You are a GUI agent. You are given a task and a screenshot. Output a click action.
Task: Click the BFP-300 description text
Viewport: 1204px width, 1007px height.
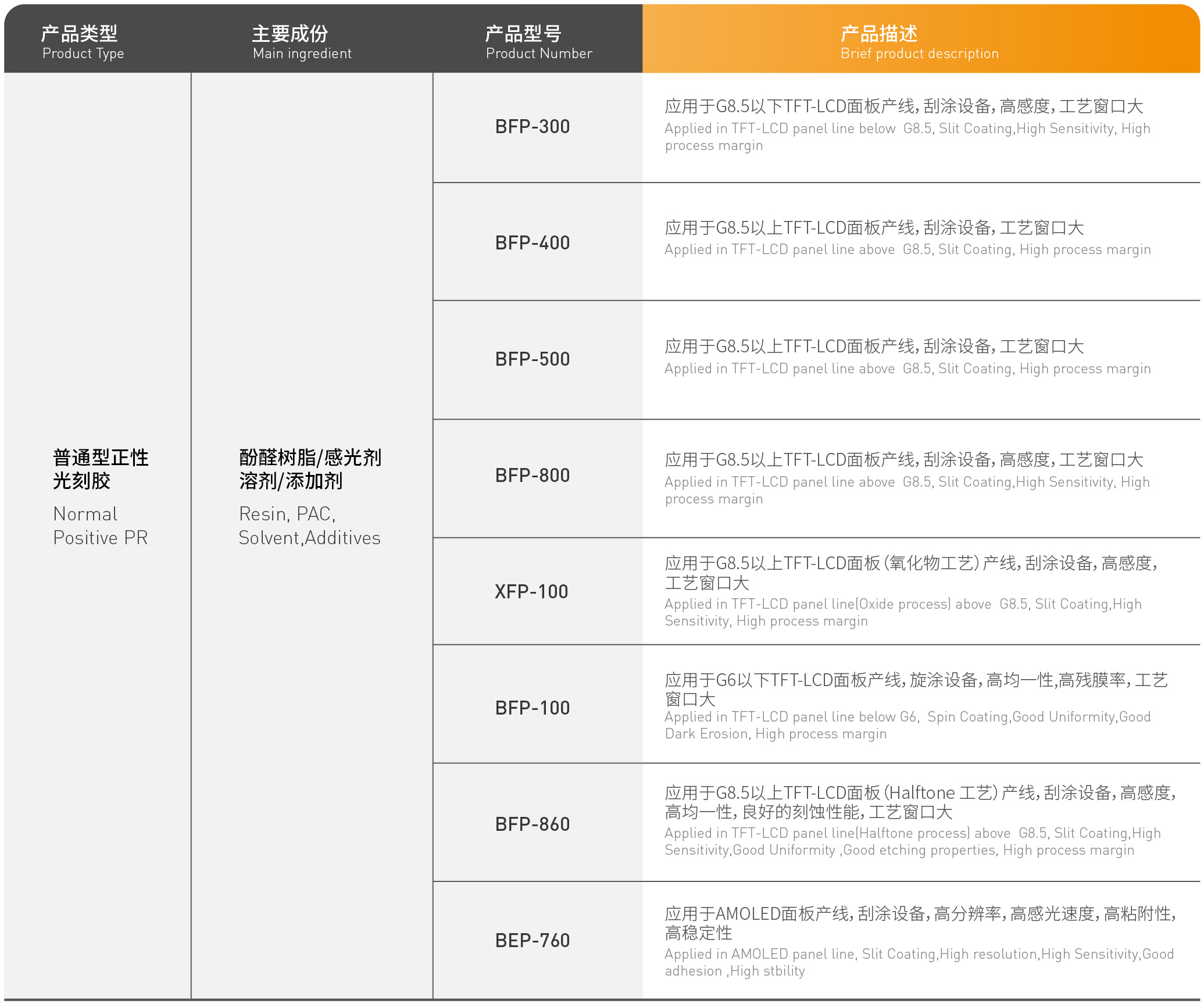pyautogui.click(x=907, y=125)
